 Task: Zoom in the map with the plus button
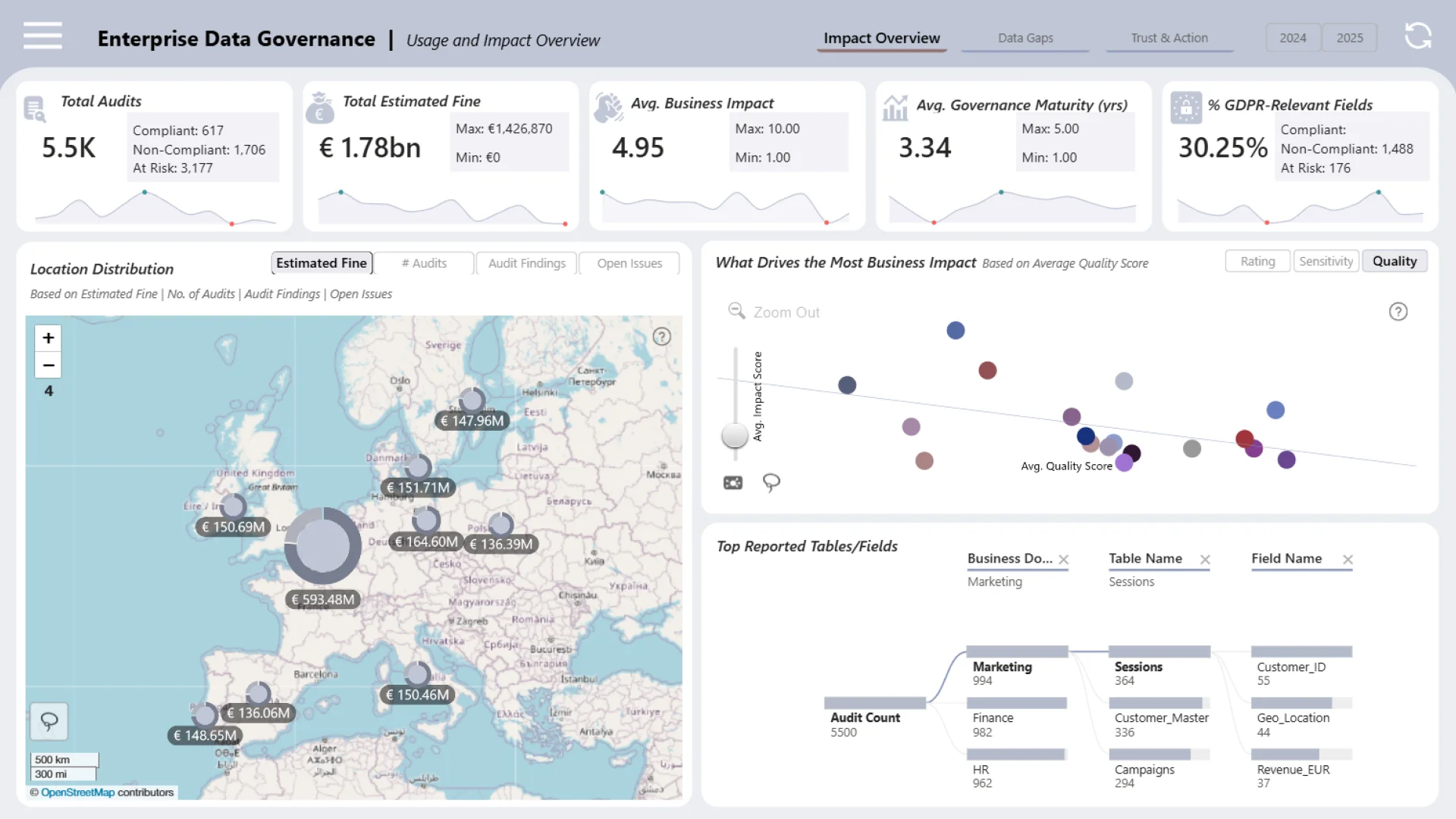49,338
